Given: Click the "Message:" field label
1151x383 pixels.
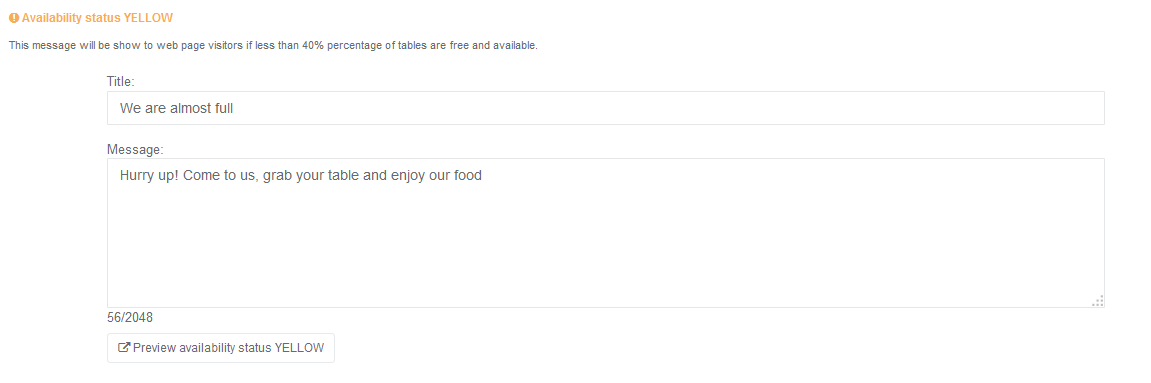Looking at the screenshot, I should [135, 150].
